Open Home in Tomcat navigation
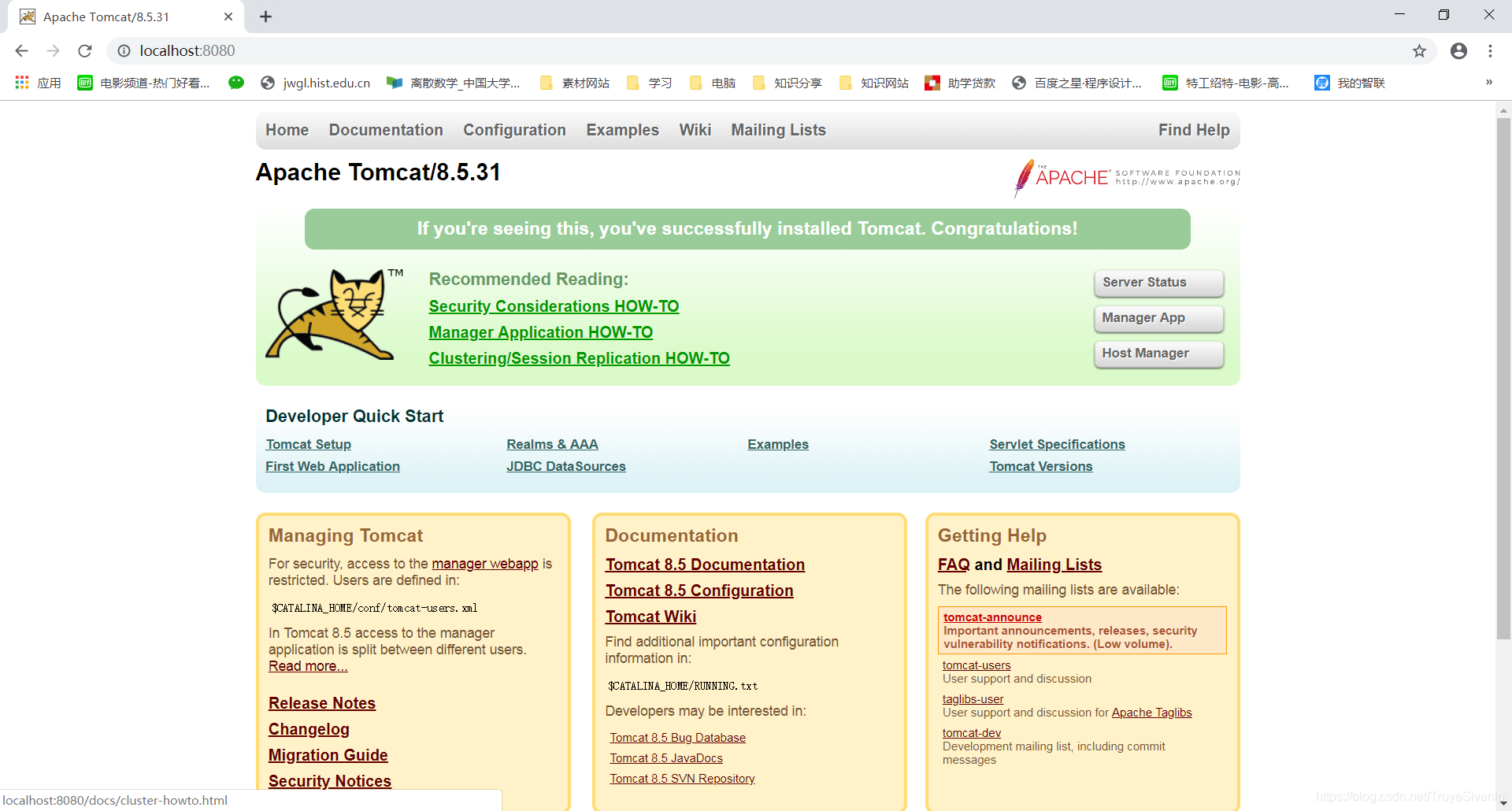1512x811 pixels. (x=287, y=130)
